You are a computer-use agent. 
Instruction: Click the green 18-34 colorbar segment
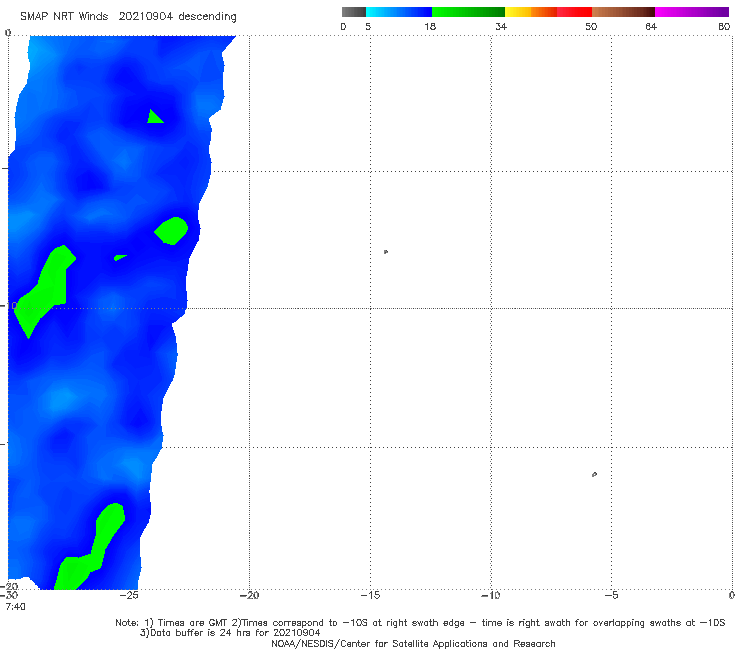(468, 12)
